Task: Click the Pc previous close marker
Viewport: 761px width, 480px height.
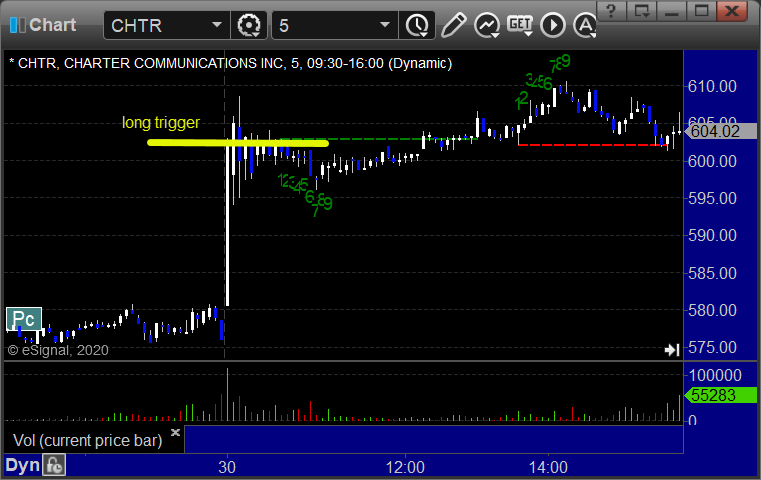Action: (x=24, y=319)
